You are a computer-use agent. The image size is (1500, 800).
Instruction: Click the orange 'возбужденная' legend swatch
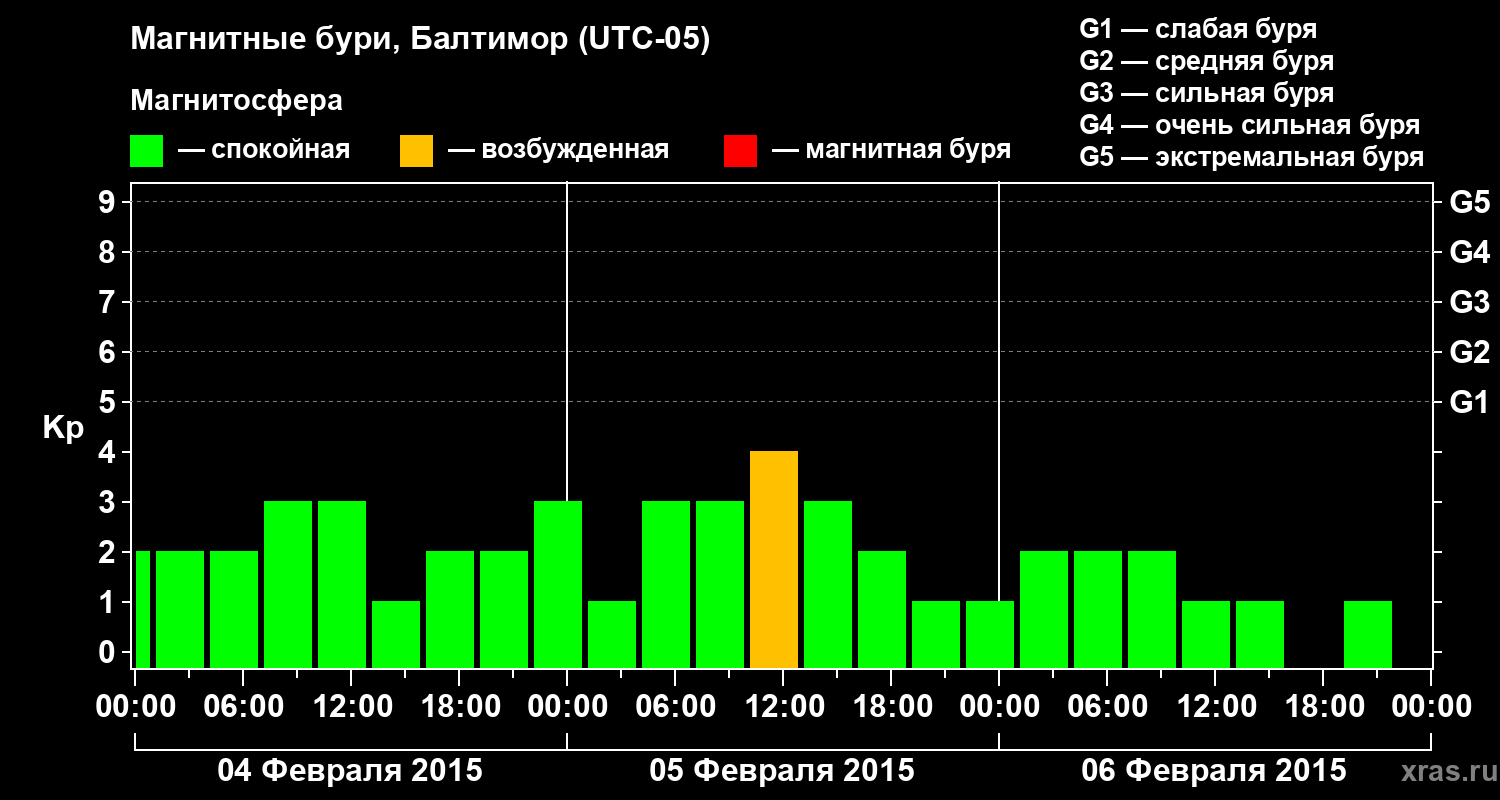pos(417,151)
